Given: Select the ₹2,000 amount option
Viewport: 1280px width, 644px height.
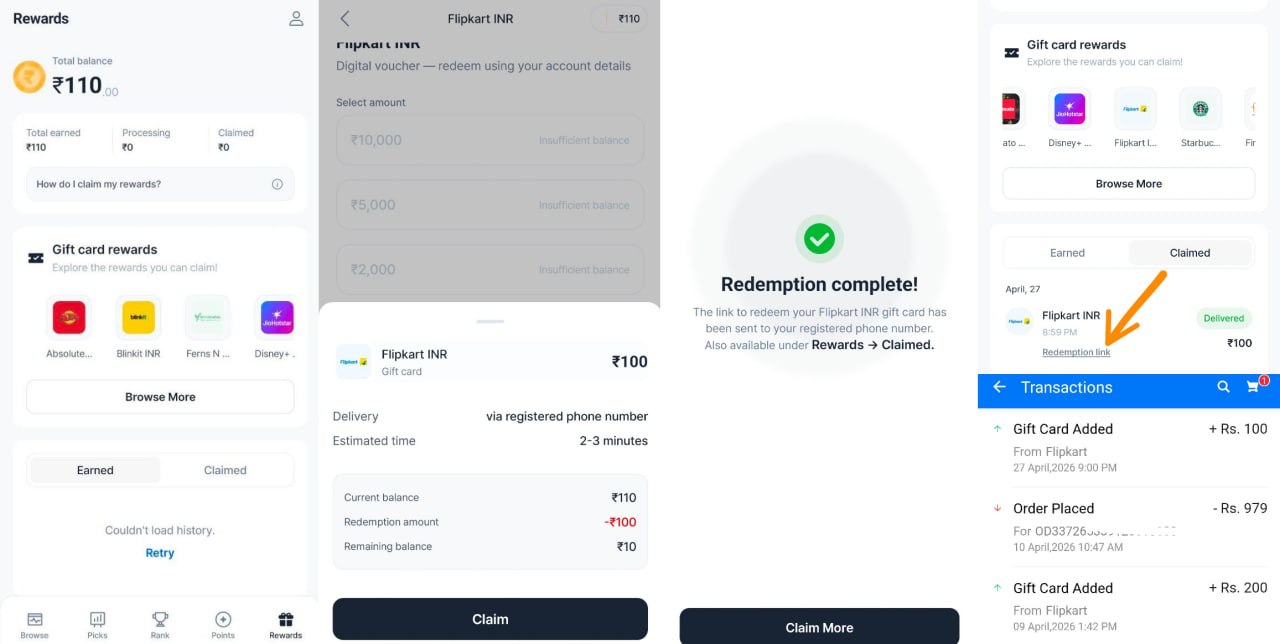Looking at the screenshot, I should tap(490, 268).
